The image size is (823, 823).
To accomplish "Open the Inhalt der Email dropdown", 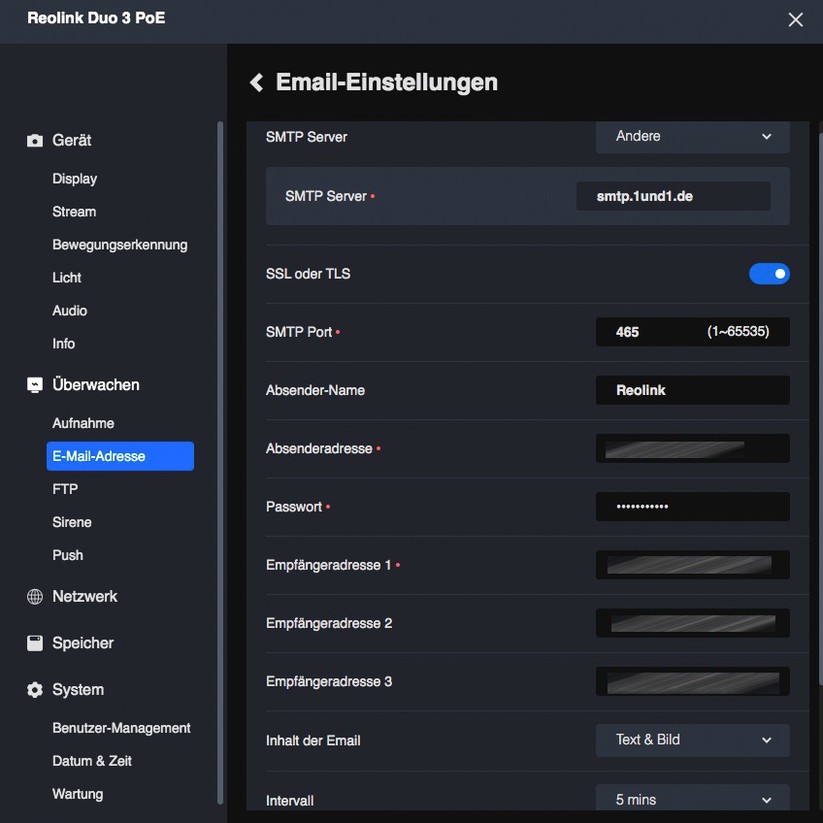I will (692, 740).
